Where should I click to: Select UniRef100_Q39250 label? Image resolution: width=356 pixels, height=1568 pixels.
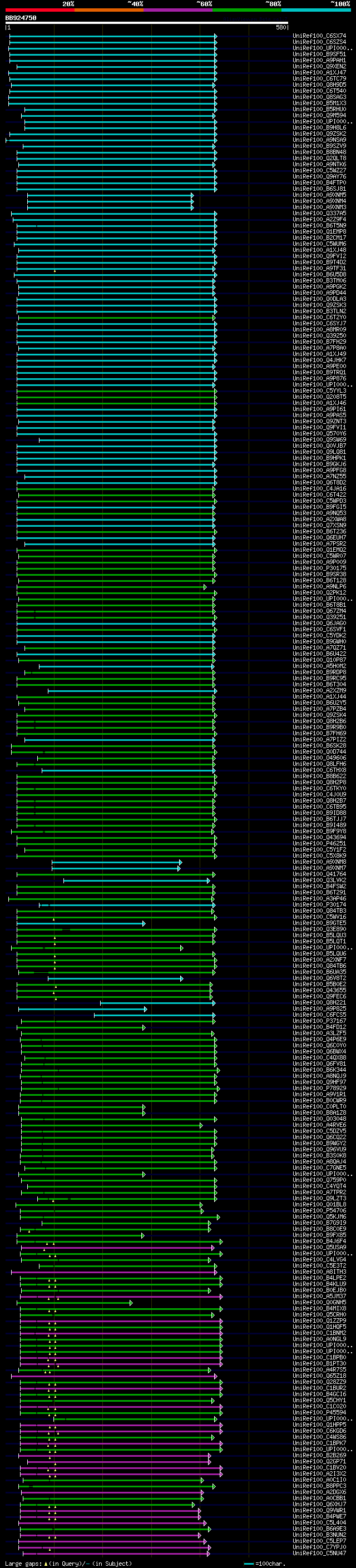pos(319,335)
